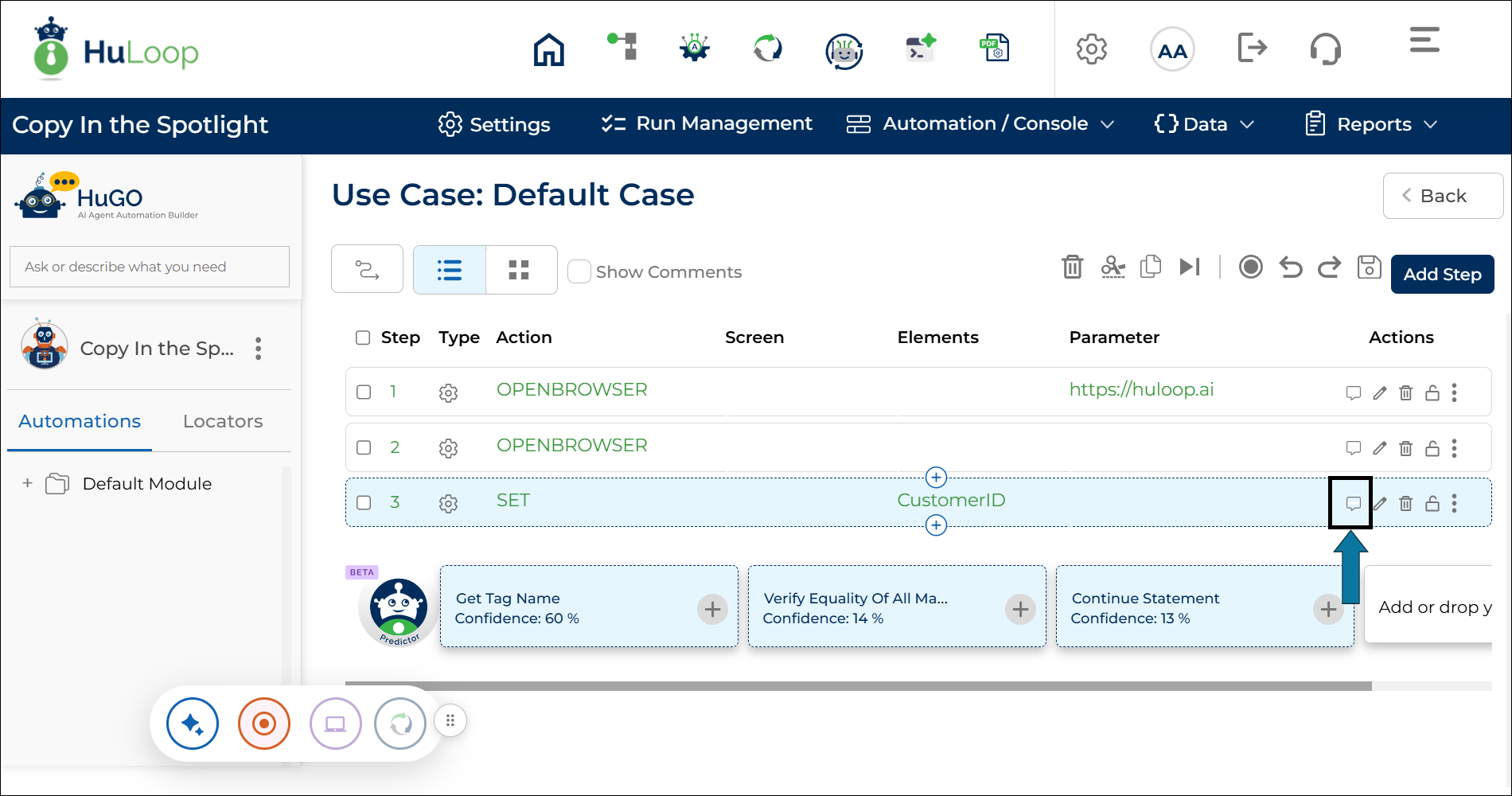Screen dimensions: 1512x796
Task: Click the toolbar trash delete icon
Action: (x=1073, y=267)
